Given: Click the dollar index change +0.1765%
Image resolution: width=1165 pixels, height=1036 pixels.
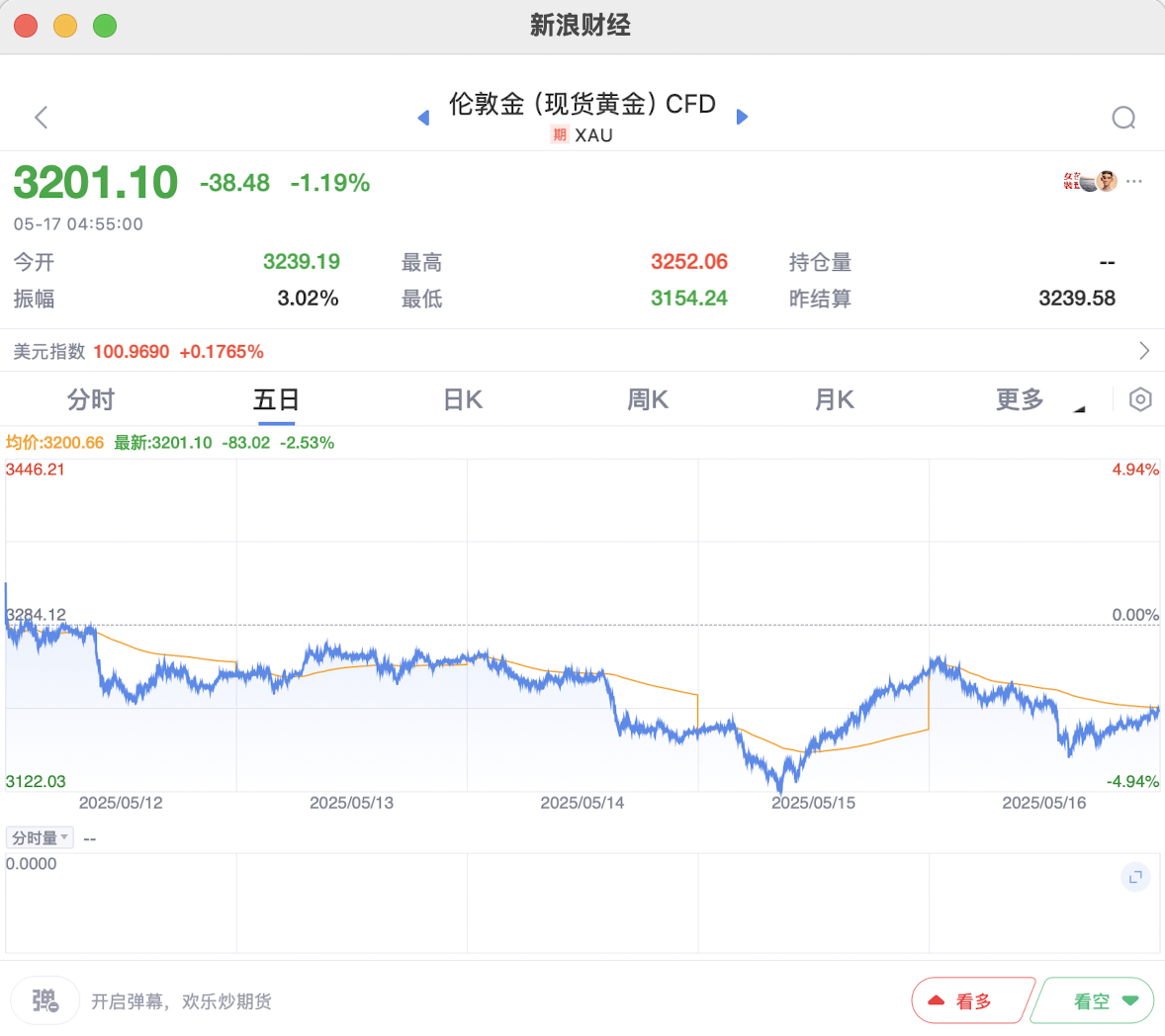Looking at the screenshot, I should (x=222, y=351).
